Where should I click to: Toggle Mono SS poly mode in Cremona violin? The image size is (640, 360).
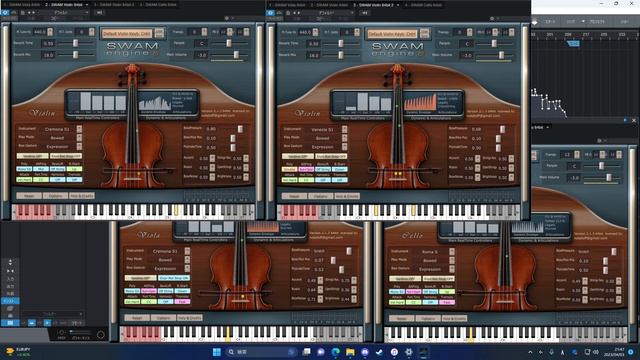(x=24, y=169)
